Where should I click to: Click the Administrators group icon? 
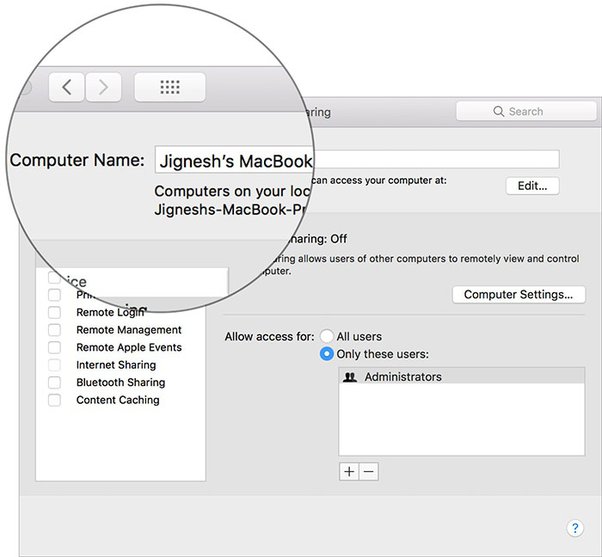(349, 377)
